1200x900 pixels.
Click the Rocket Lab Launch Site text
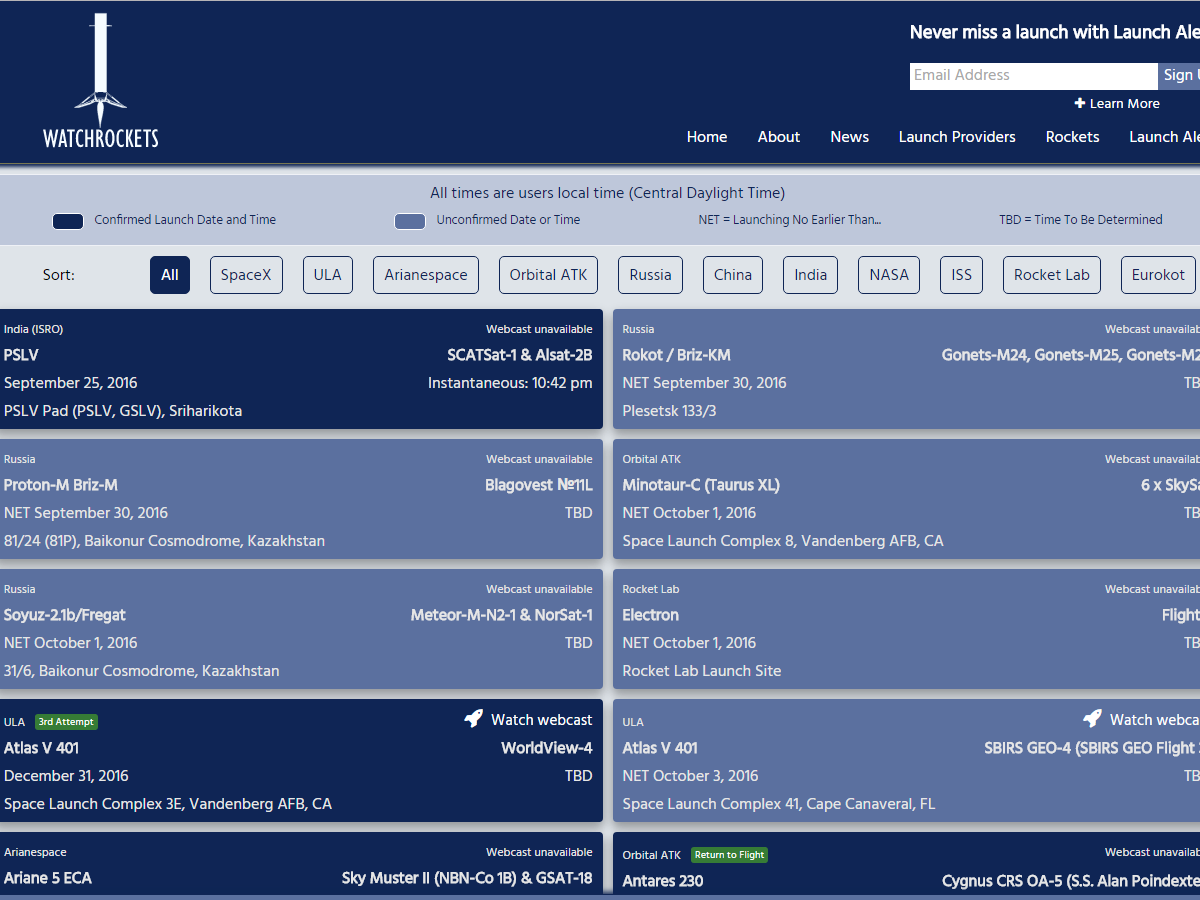[x=702, y=671]
